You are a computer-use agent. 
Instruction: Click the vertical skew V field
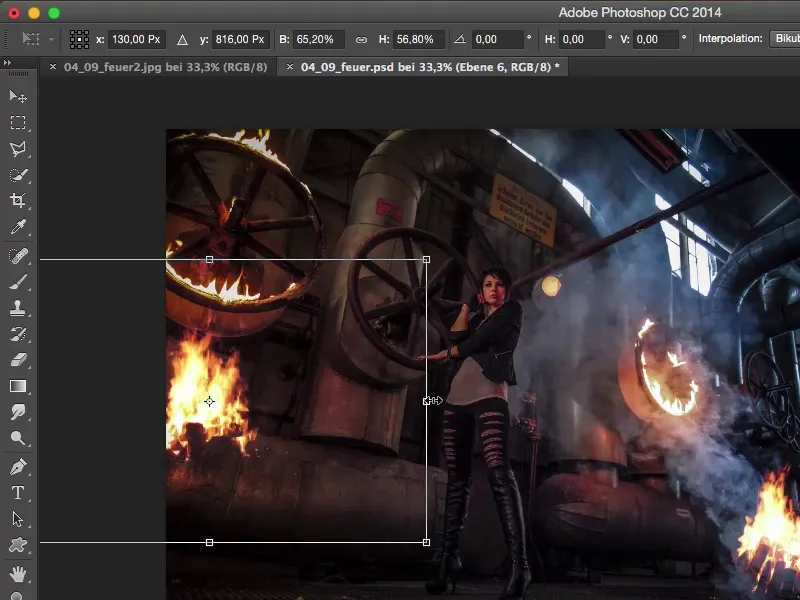coord(656,39)
